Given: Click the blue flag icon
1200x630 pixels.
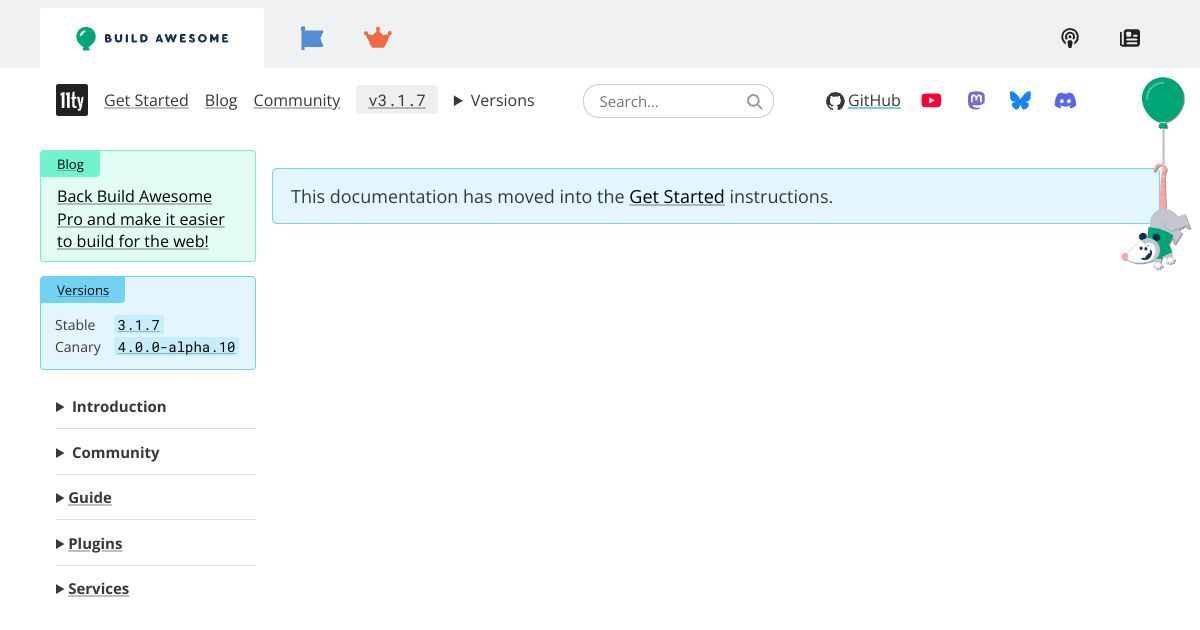Looking at the screenshot, I should (x=312, y=38).
